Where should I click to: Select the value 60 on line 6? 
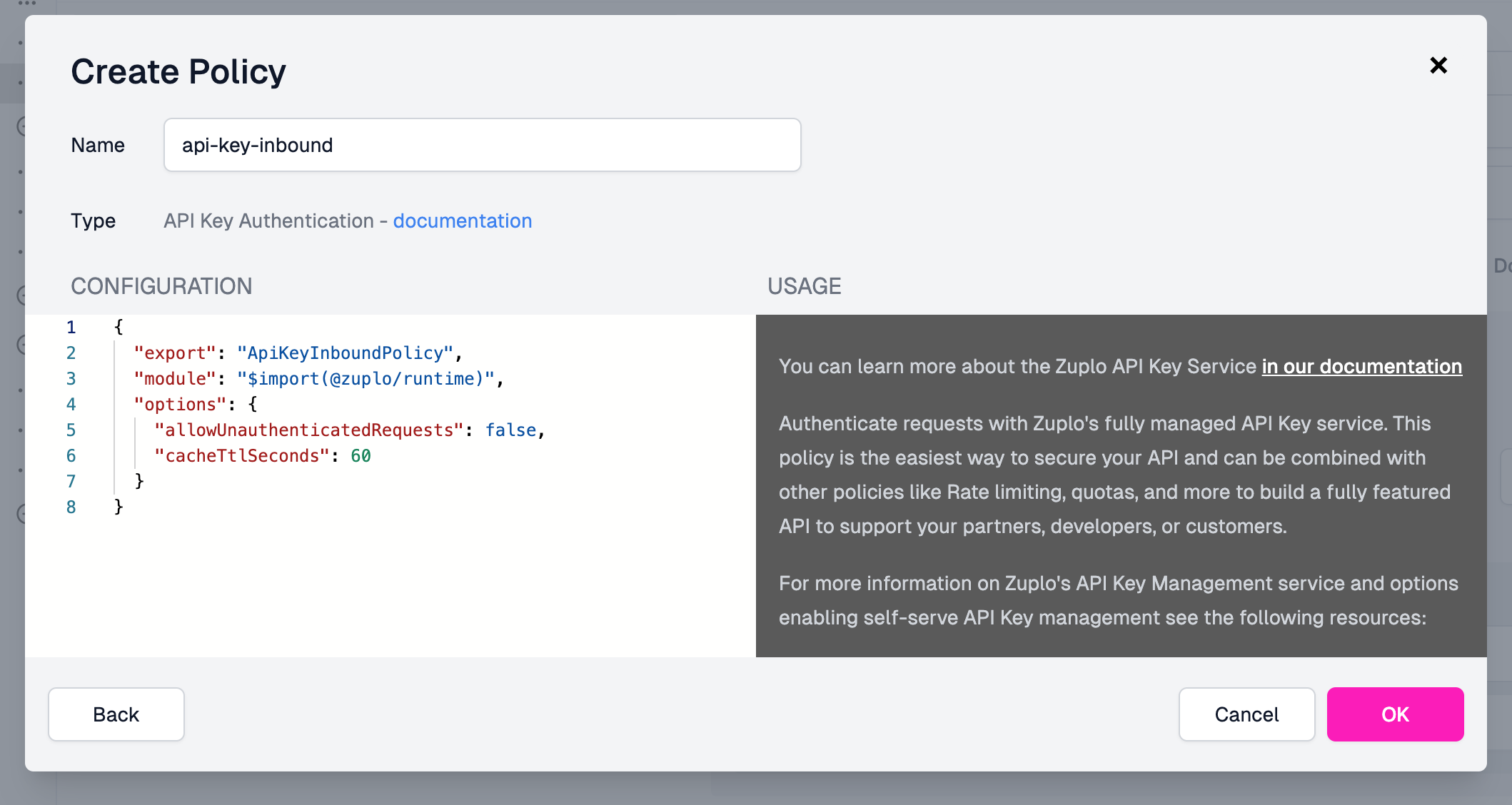tap(361, 456)
